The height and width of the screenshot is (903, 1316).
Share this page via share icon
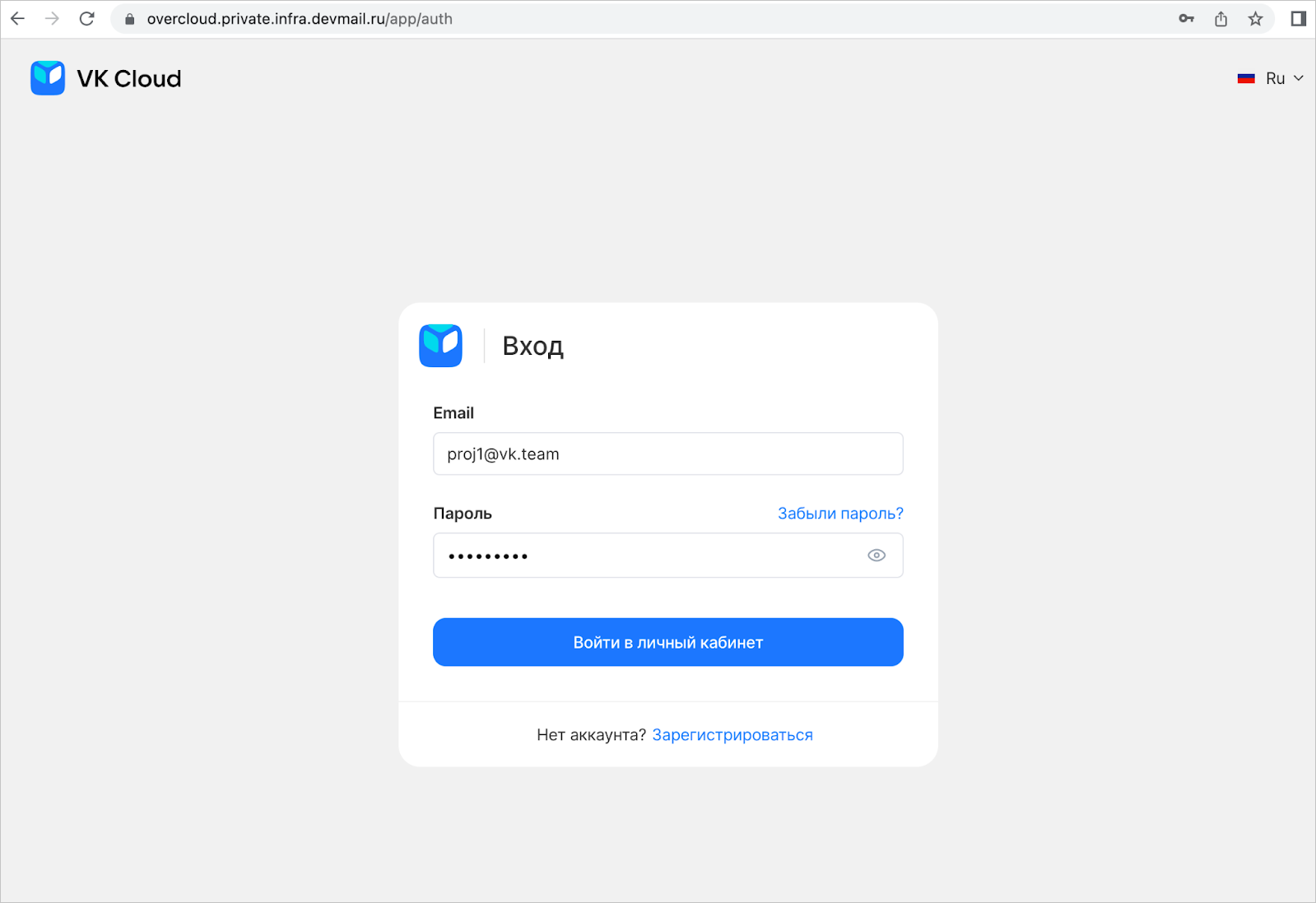pos(1221,19)
